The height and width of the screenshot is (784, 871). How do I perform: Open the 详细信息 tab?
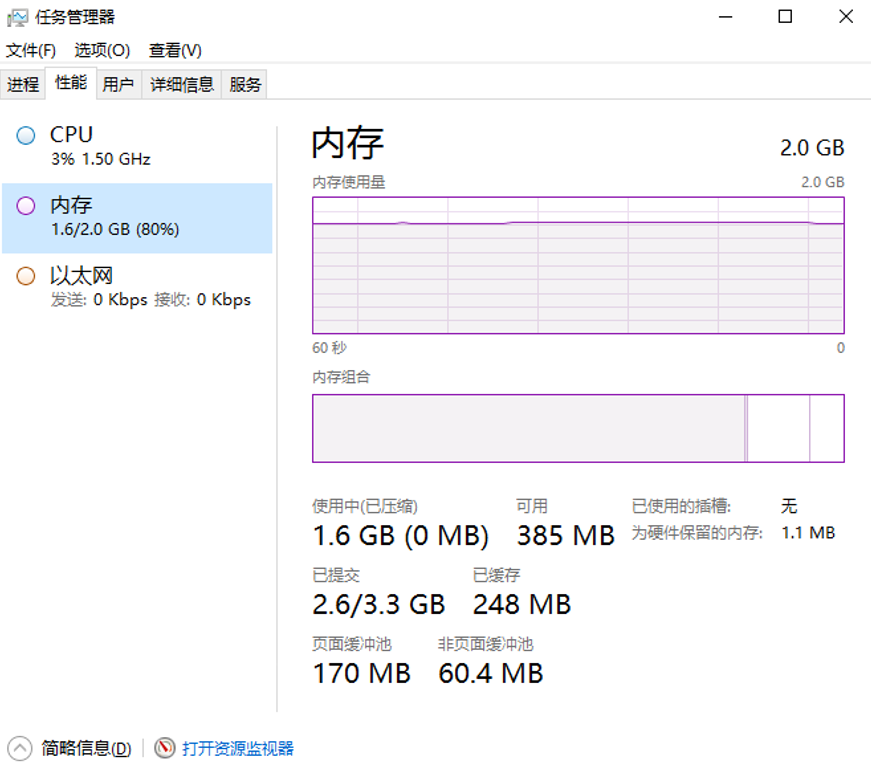(x=182, y=84)
